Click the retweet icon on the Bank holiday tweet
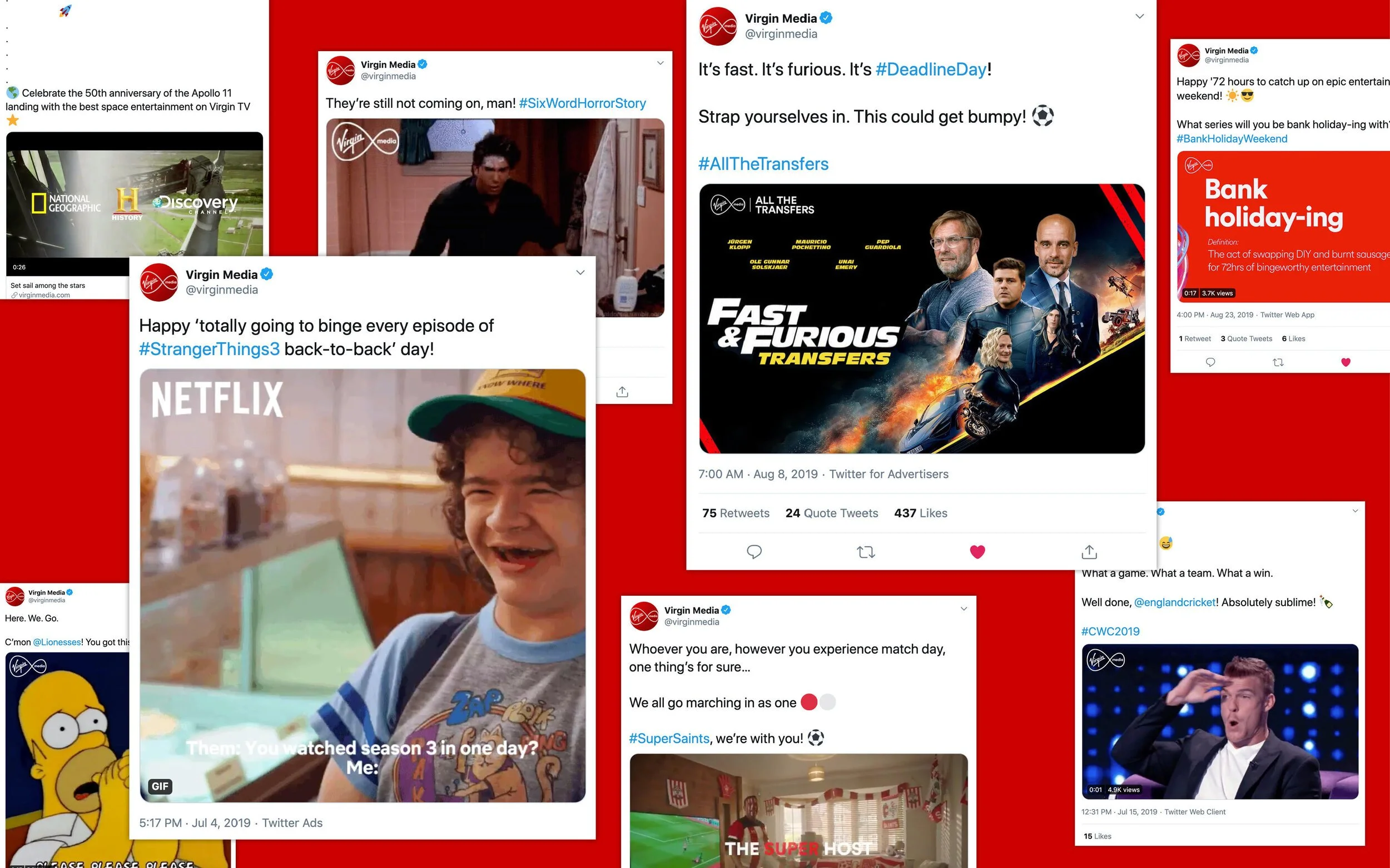1390x868 pixels. pyautogui.click(x=1278, y=362)
